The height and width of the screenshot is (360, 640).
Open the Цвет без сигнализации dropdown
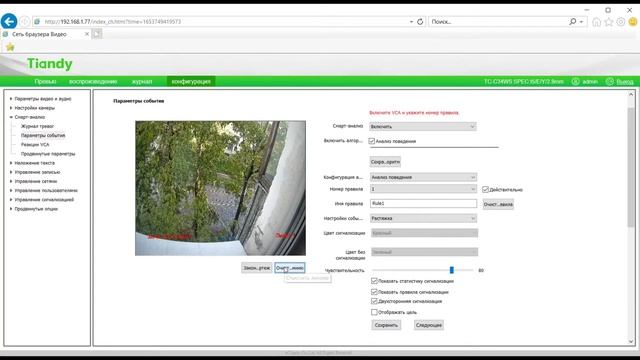424,252
